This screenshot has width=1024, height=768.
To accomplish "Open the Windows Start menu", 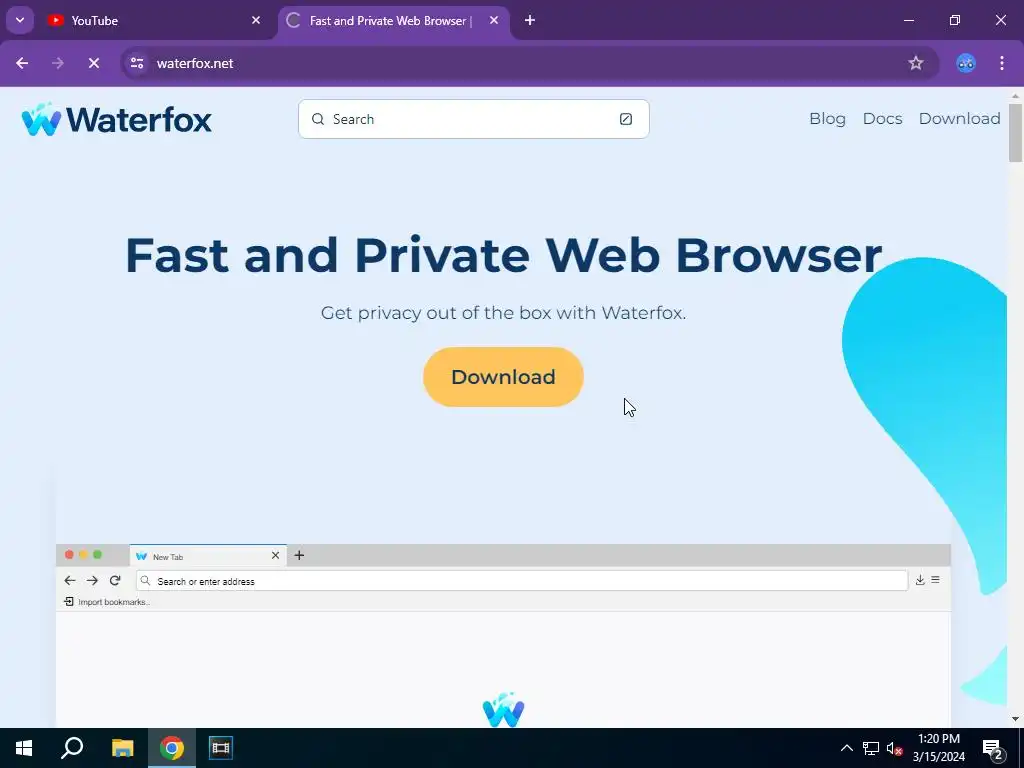I will pos(24,748).
